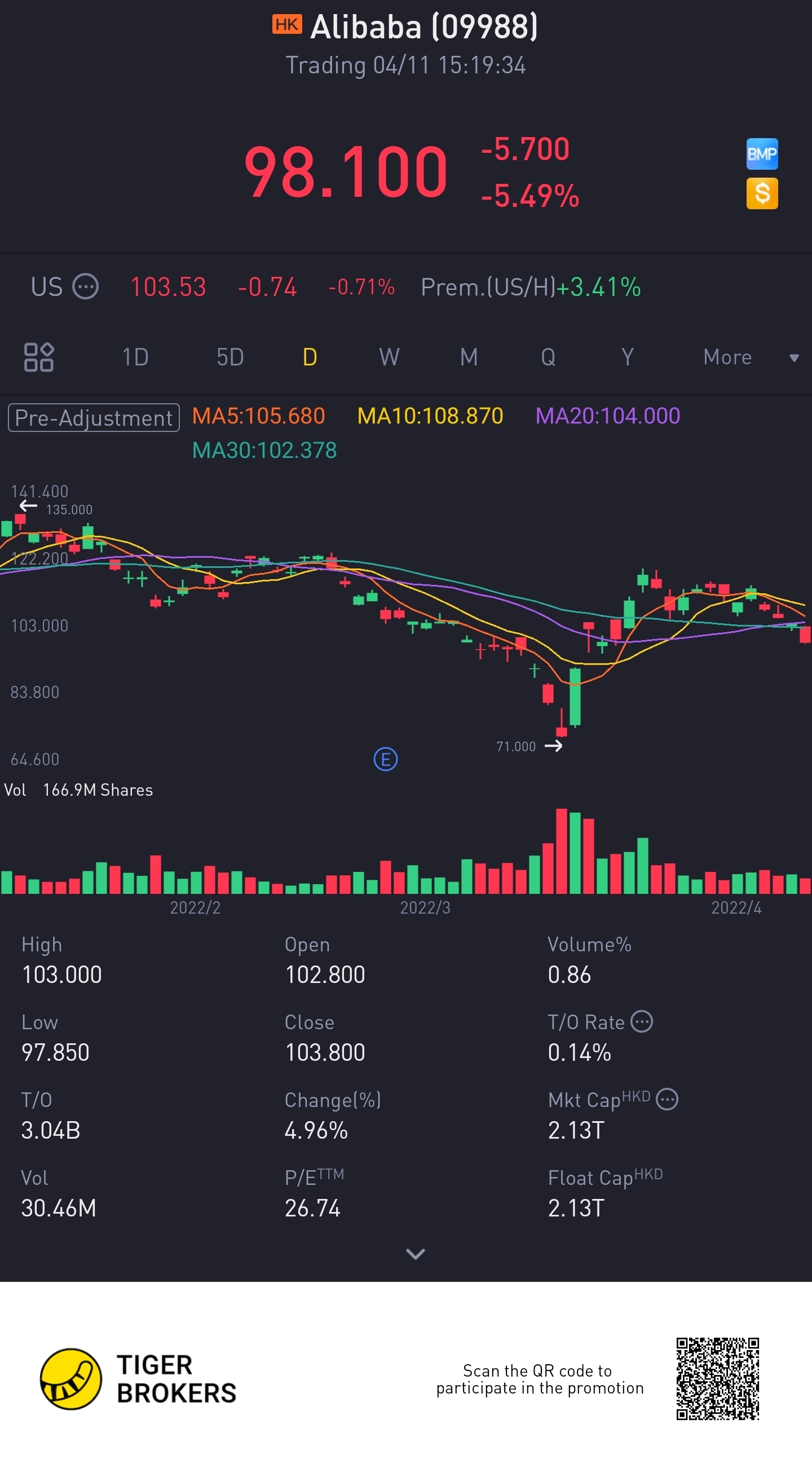Tap 'Scan the QR code' promotion text
812x1477 pixels.
[540, 1379]
